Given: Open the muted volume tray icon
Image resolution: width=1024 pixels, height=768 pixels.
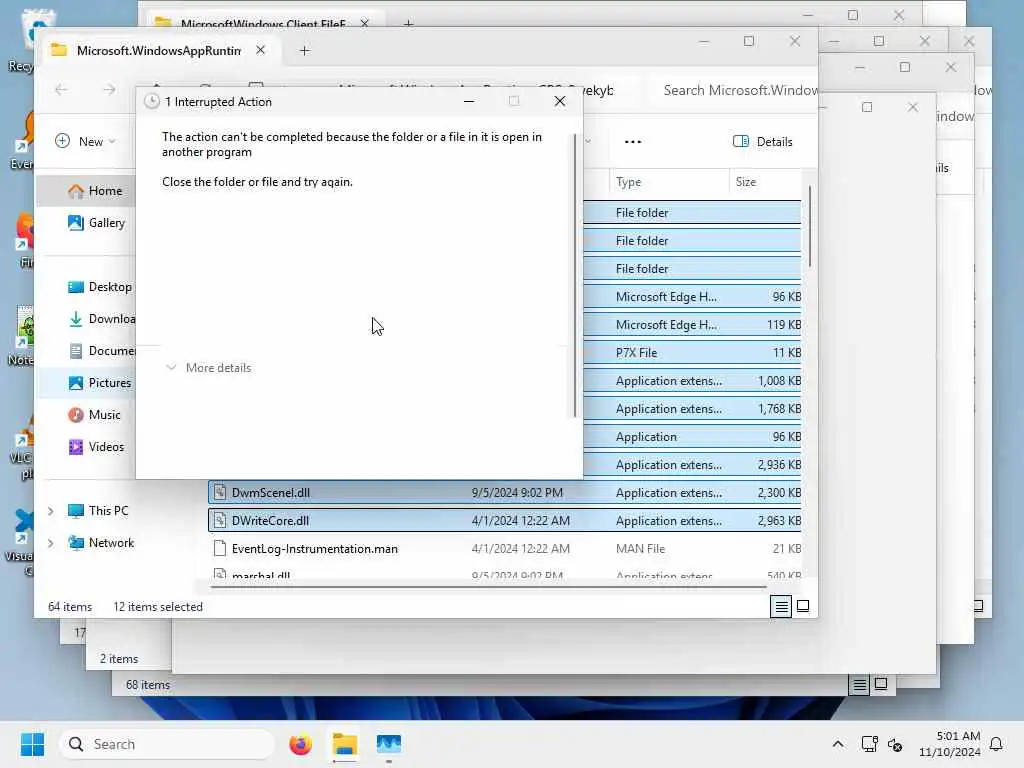Looking at the screenshot, I should (895, 744).
